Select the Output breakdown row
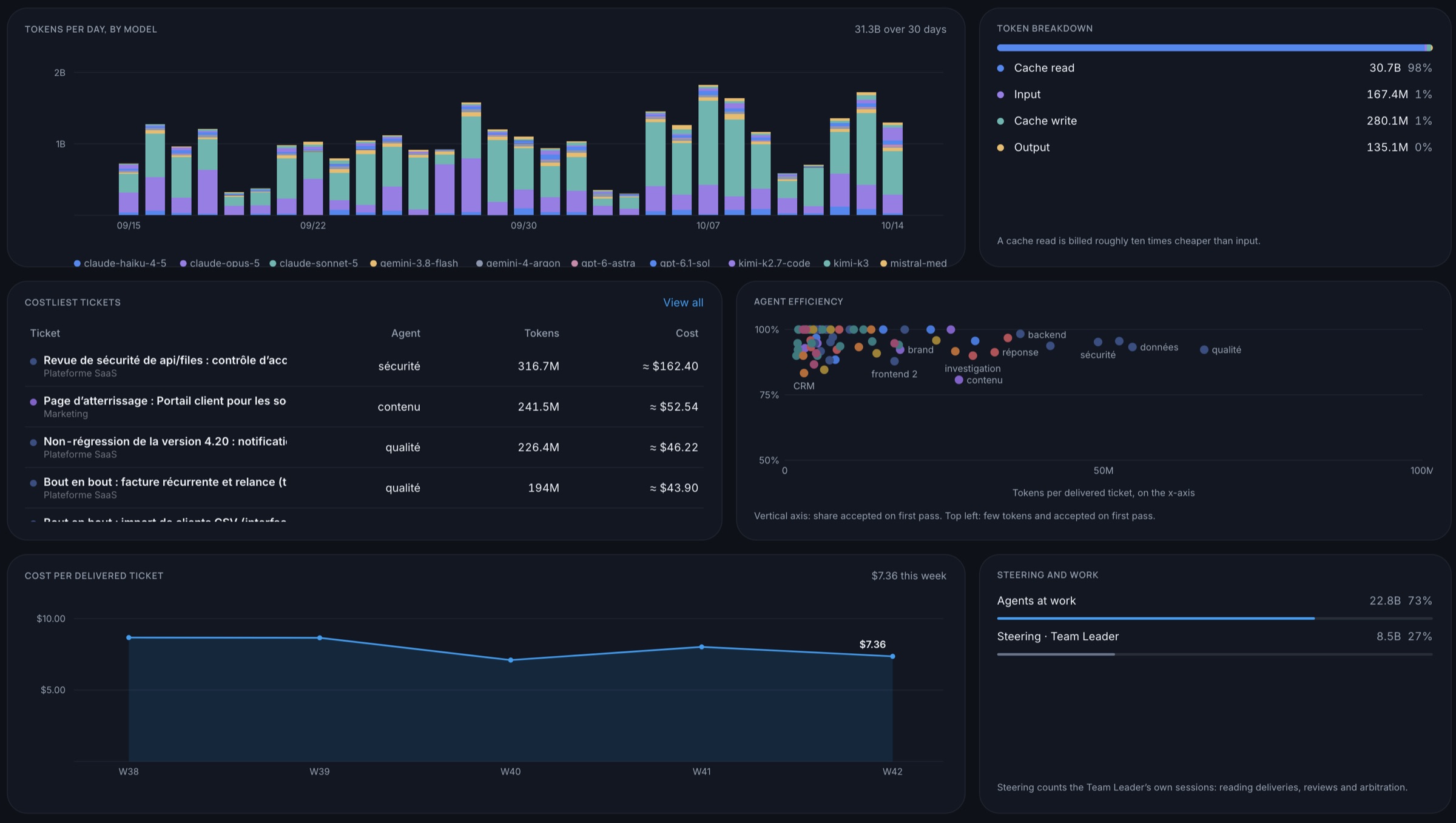 pyautogui.click(x=1215, y=147)
